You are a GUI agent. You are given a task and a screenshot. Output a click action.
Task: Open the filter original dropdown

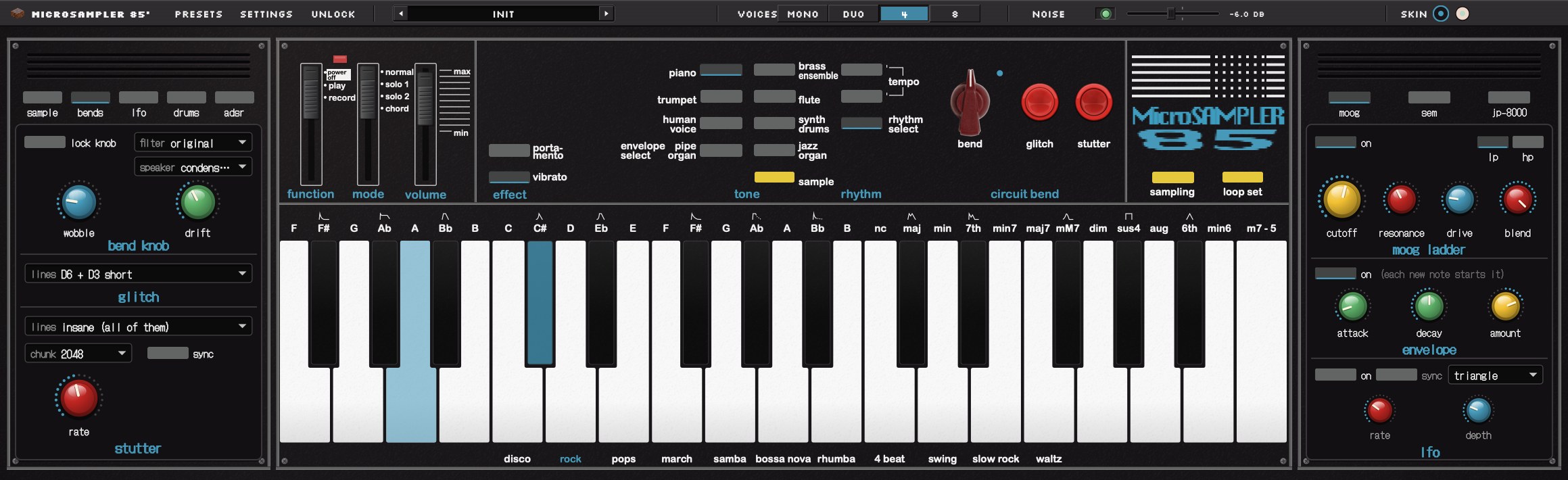coord(193,143)
